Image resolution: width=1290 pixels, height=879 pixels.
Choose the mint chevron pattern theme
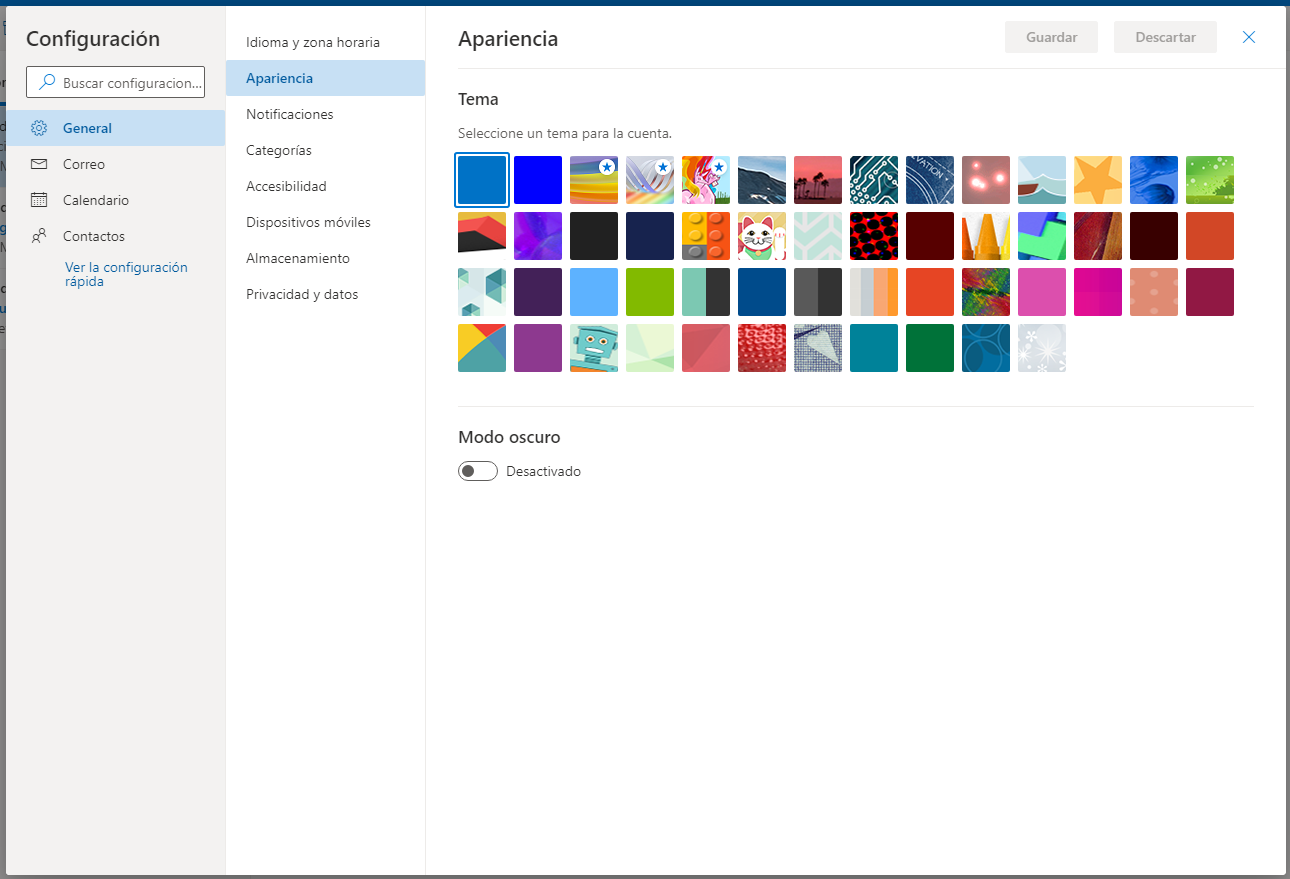pyautogui.click(x=818, y=236)
